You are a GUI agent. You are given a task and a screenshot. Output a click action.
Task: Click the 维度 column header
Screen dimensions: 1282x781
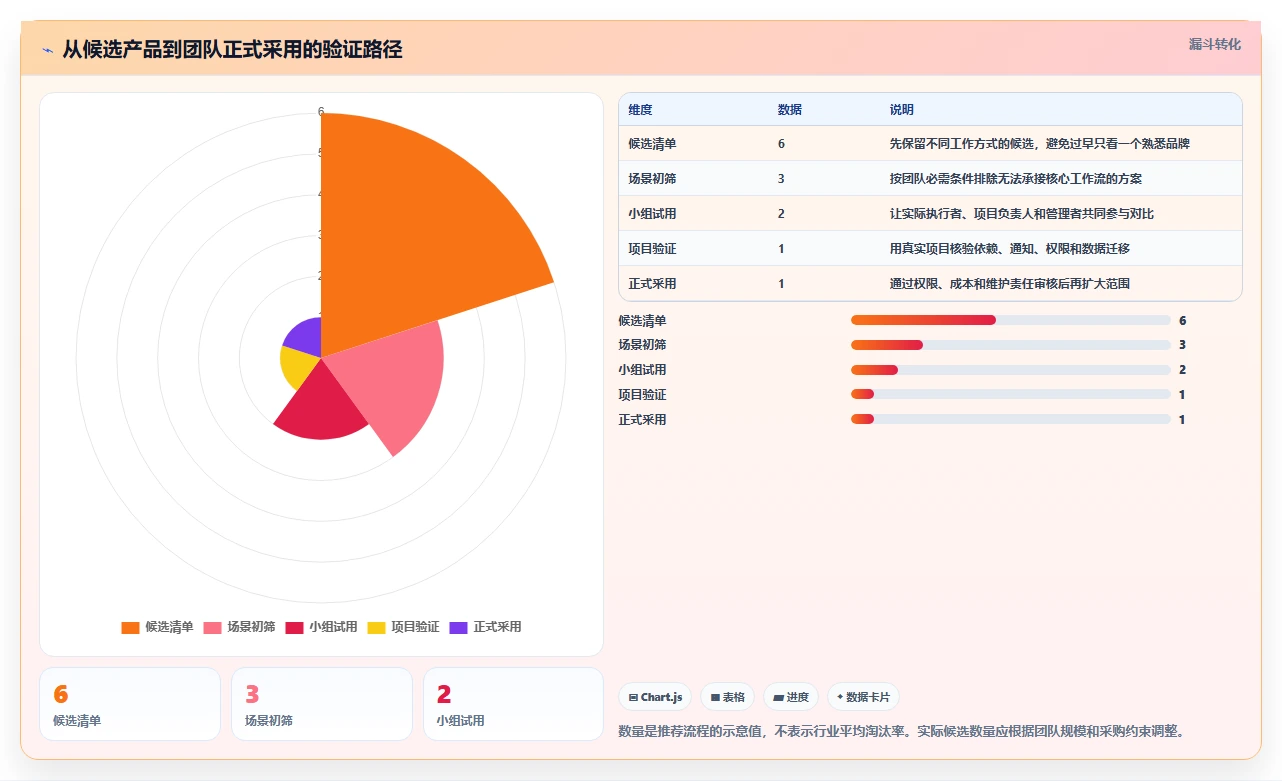coord(641,110)
